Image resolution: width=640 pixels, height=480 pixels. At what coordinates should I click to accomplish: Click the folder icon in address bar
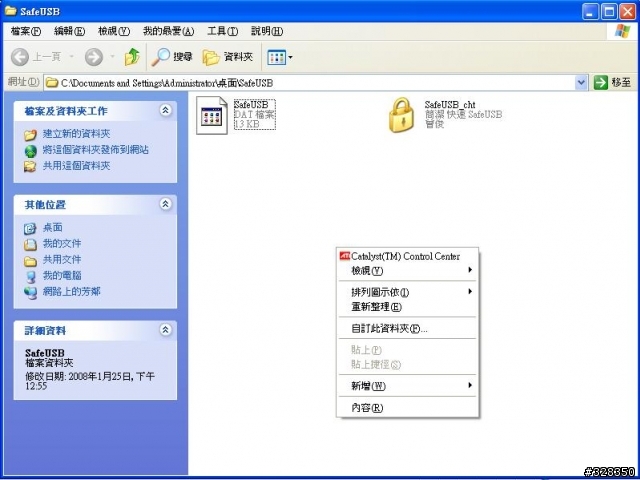pos(51,83)
